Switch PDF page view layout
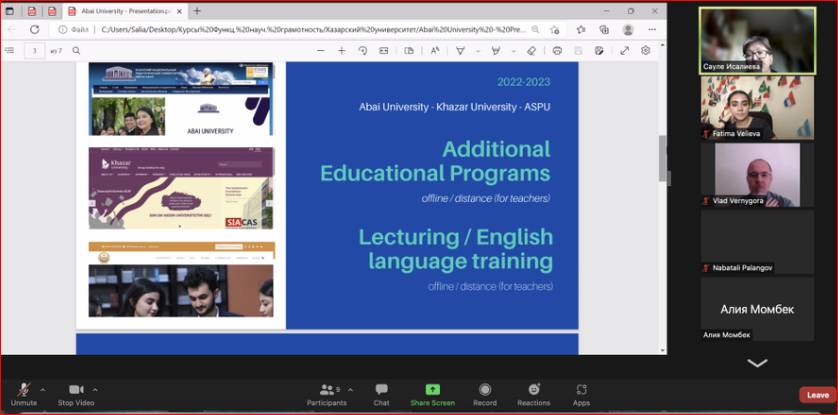The height and width of the screenshot is (415, 838). (x=409, y=51)
